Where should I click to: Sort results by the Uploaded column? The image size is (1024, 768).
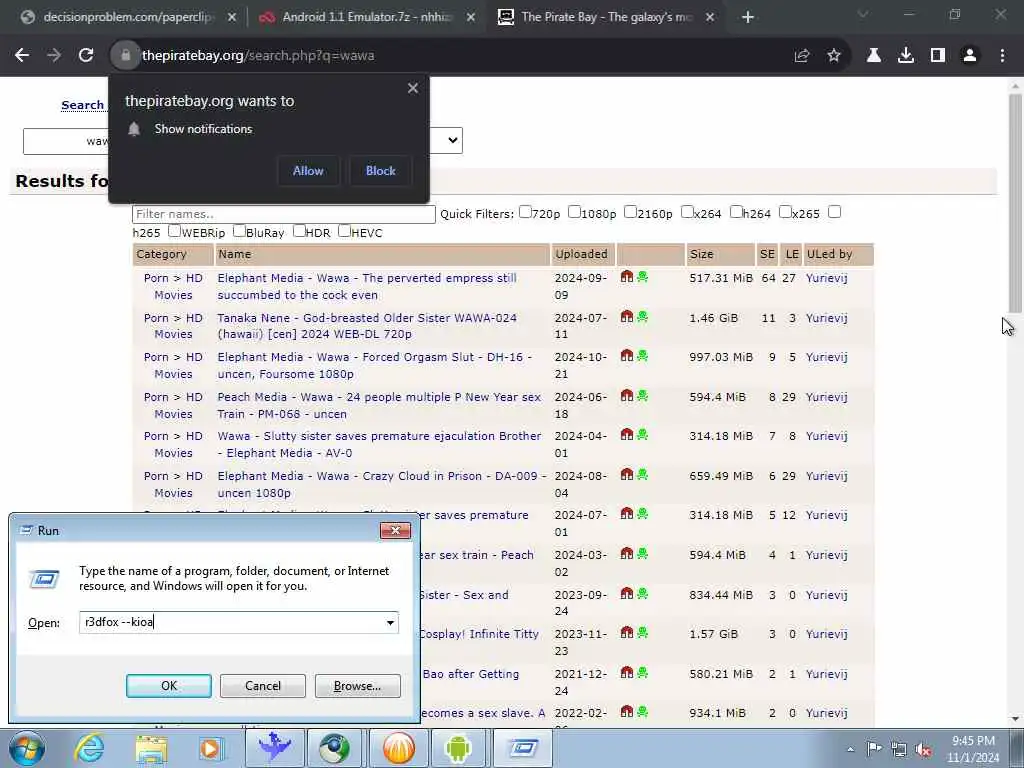581,254
